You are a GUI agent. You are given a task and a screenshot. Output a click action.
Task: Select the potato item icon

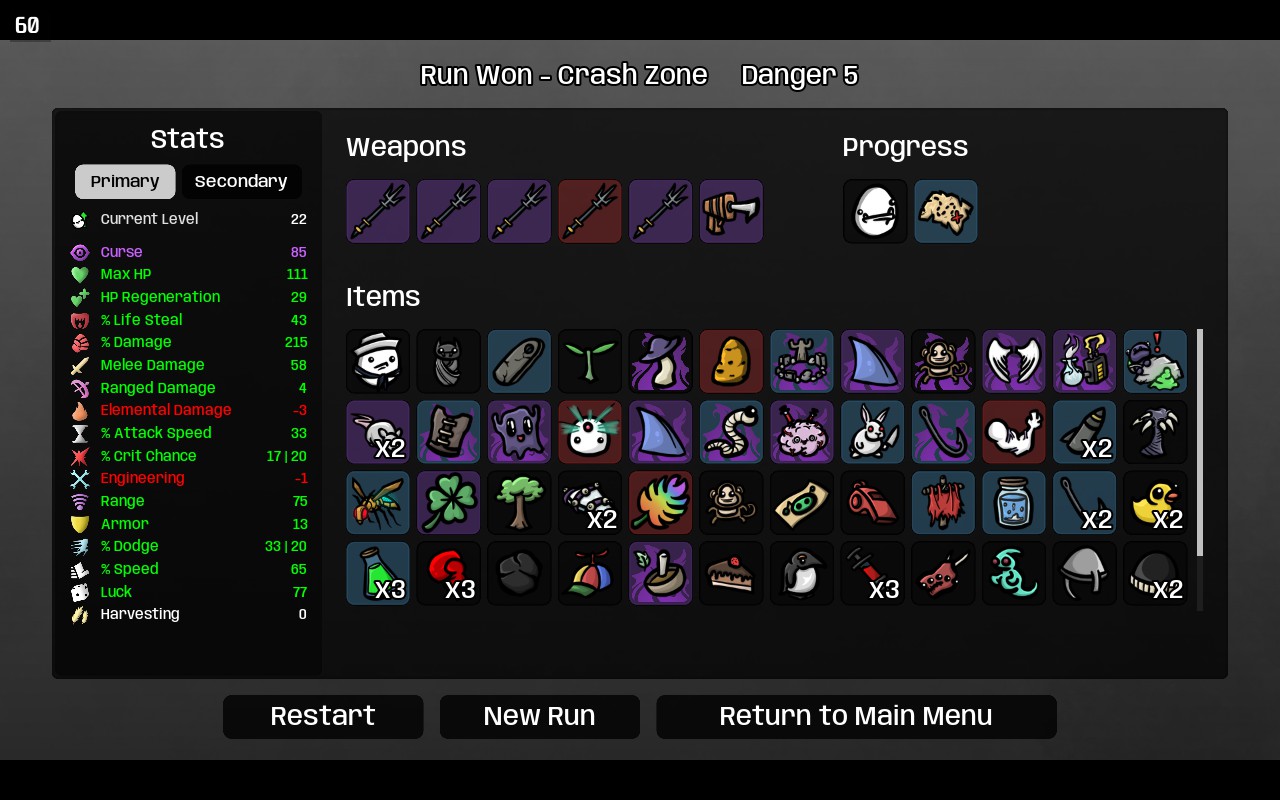click(731, 361)
